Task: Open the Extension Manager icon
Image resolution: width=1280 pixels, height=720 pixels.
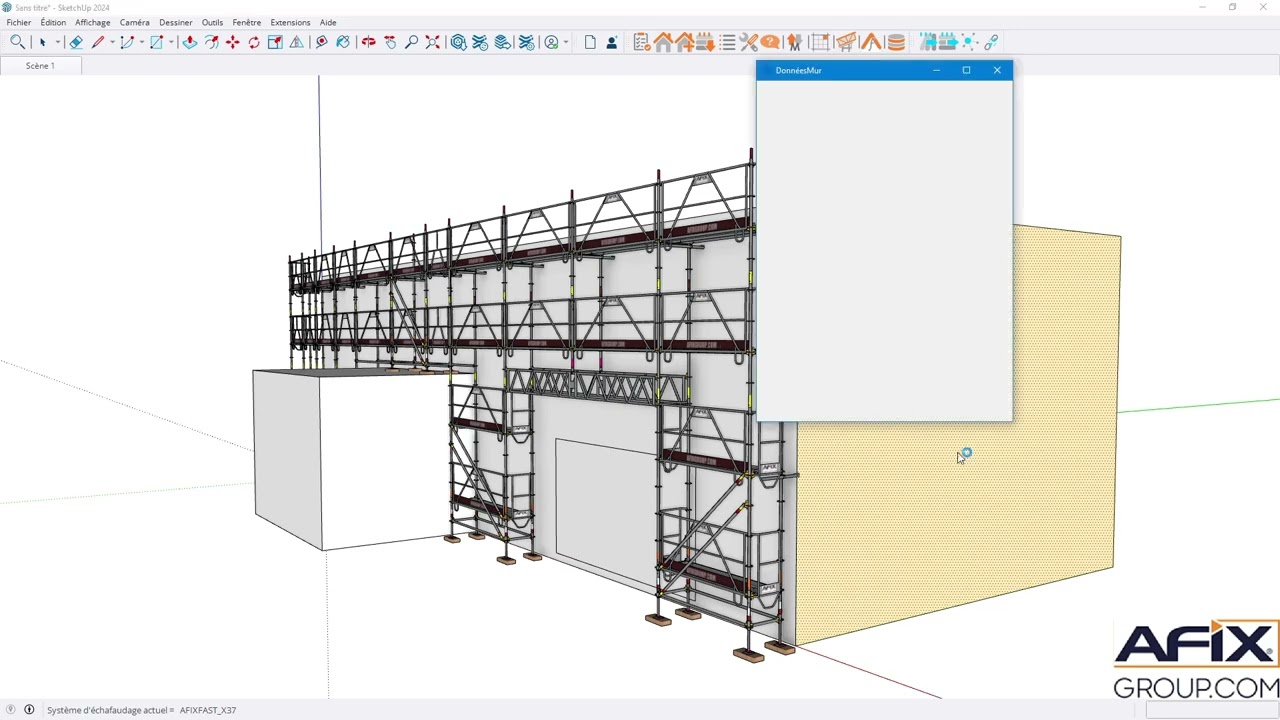Action: pyautogui.click(x=527, y=42)
